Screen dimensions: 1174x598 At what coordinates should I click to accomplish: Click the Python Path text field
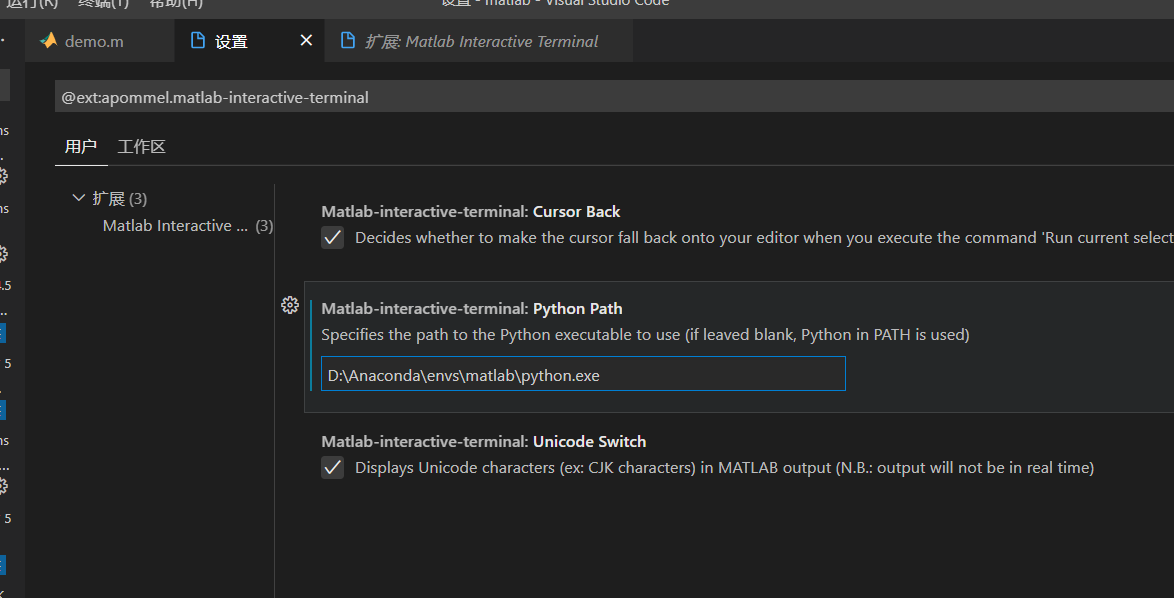pos(583,374)
